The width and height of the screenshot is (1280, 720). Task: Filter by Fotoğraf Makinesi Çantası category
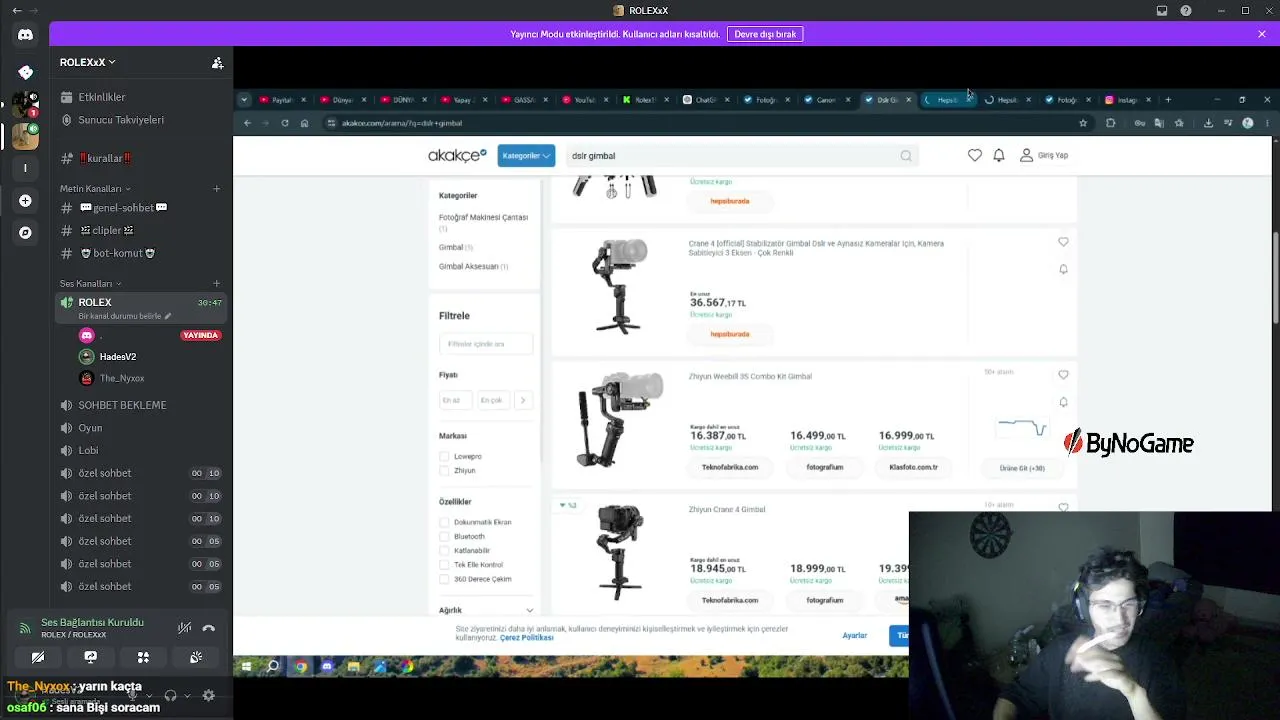[483, 217]
